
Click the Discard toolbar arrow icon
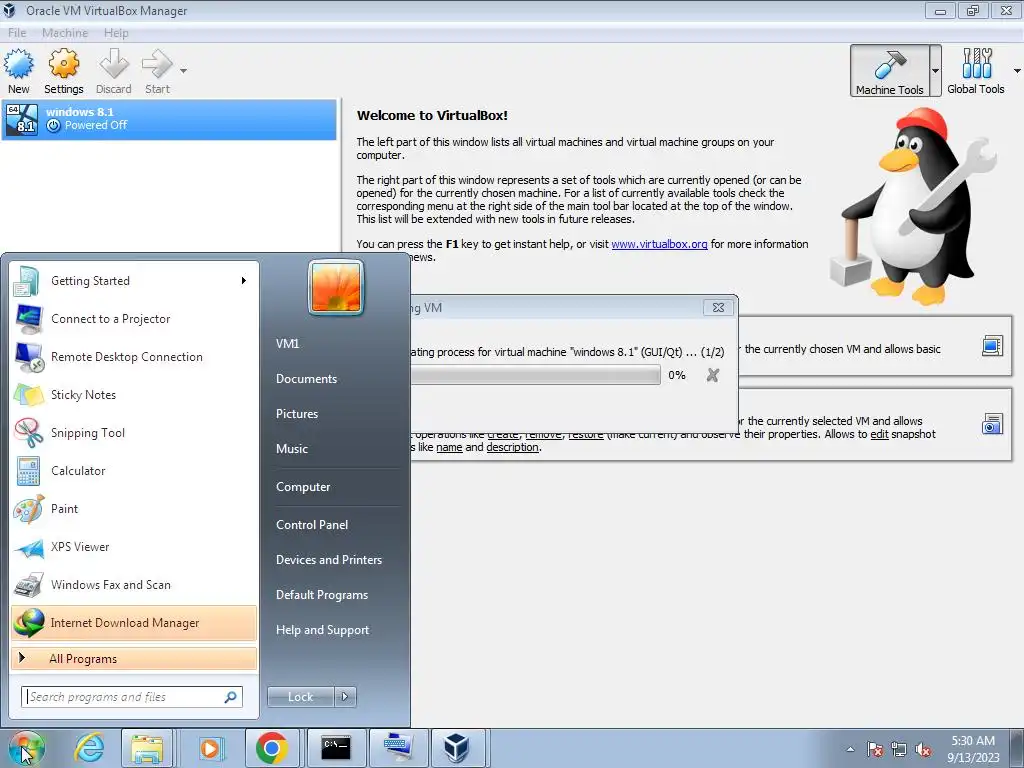(114, 65)
